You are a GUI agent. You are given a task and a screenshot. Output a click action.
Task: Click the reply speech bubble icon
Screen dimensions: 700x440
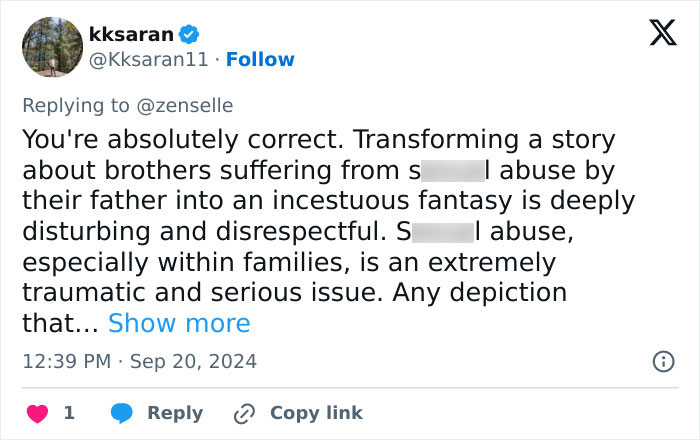pyautogui.click(x=122, y=412)
